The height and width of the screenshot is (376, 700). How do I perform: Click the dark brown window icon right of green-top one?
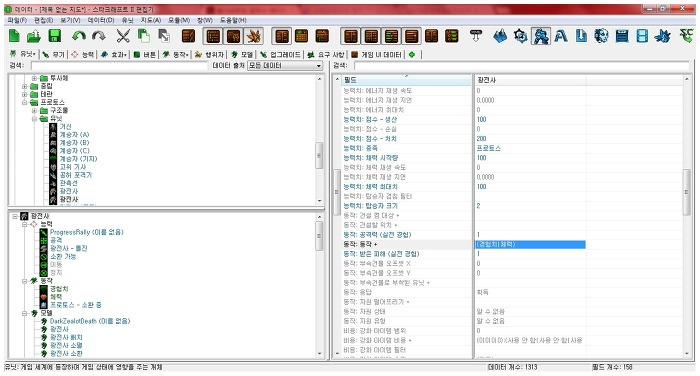coord(322,36)
